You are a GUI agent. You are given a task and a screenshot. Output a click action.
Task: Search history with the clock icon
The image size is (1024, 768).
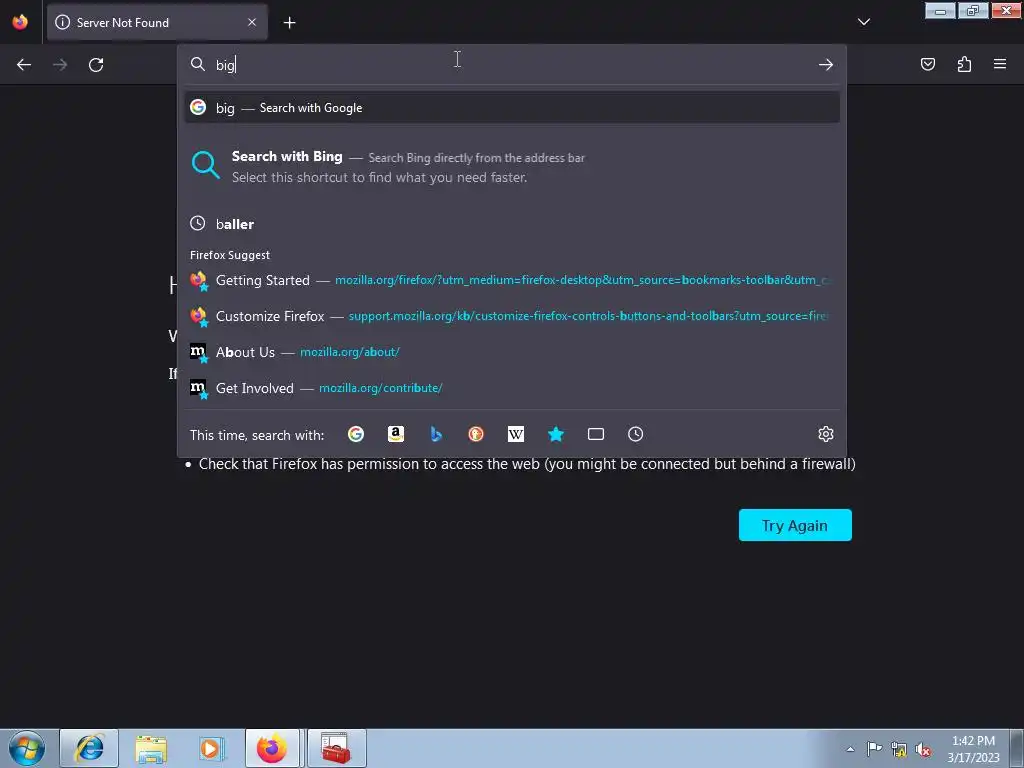pyautogui.click(x=635, y=434)
